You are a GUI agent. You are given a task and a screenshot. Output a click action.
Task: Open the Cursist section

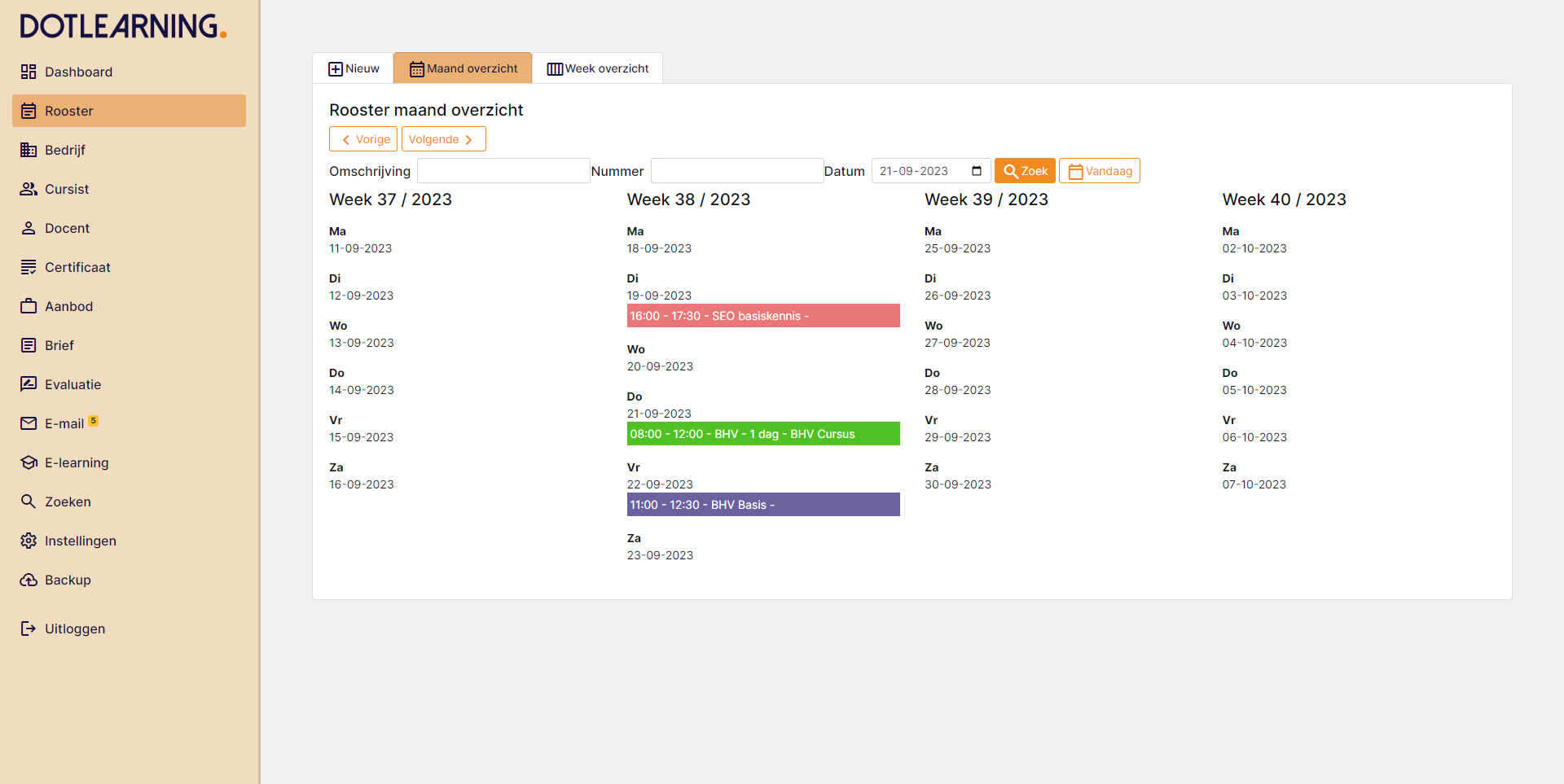coord(66,189)
